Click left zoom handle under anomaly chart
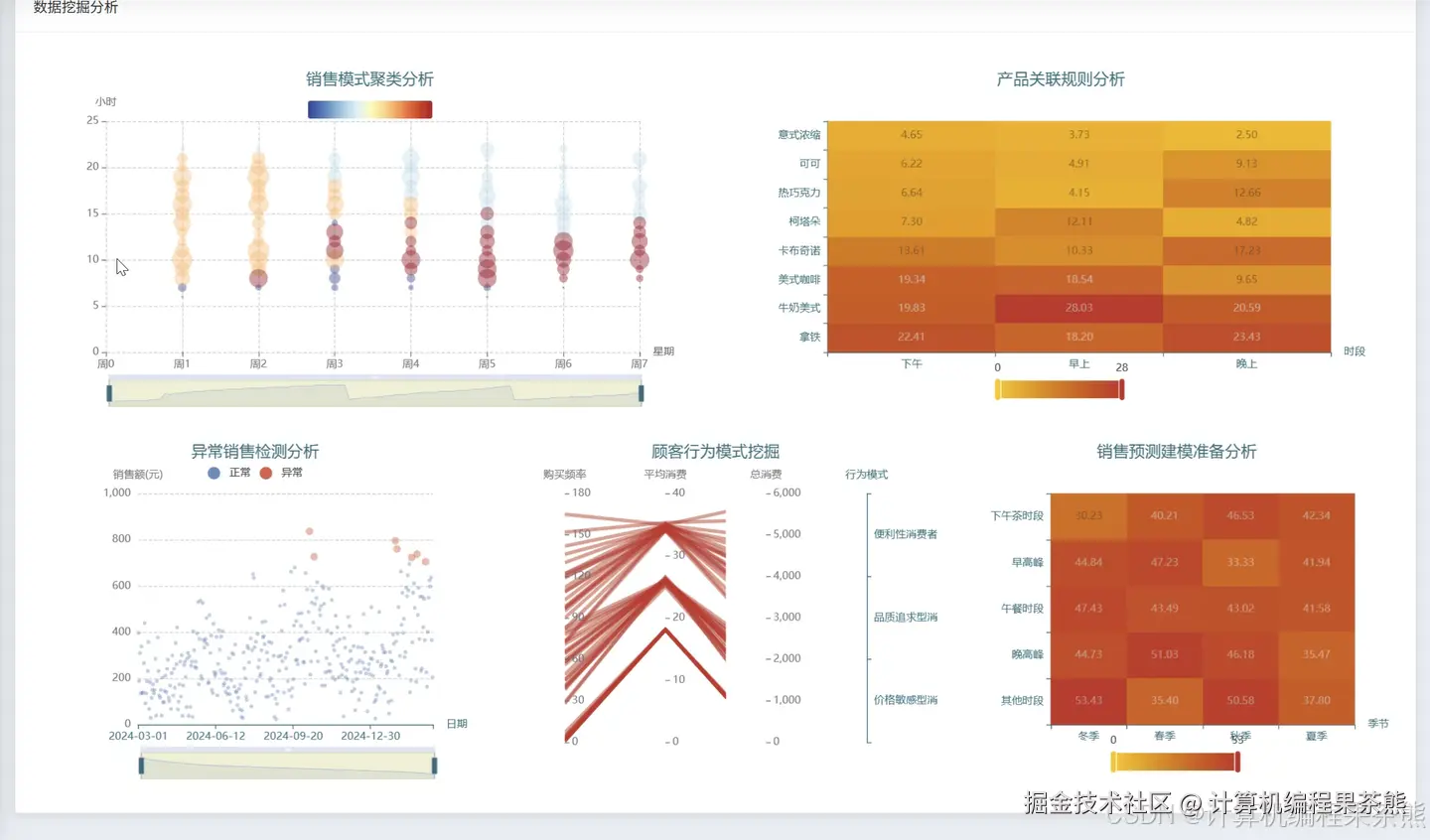Image resolution: width=1430 pixels, height=840 pixels. 141,766
